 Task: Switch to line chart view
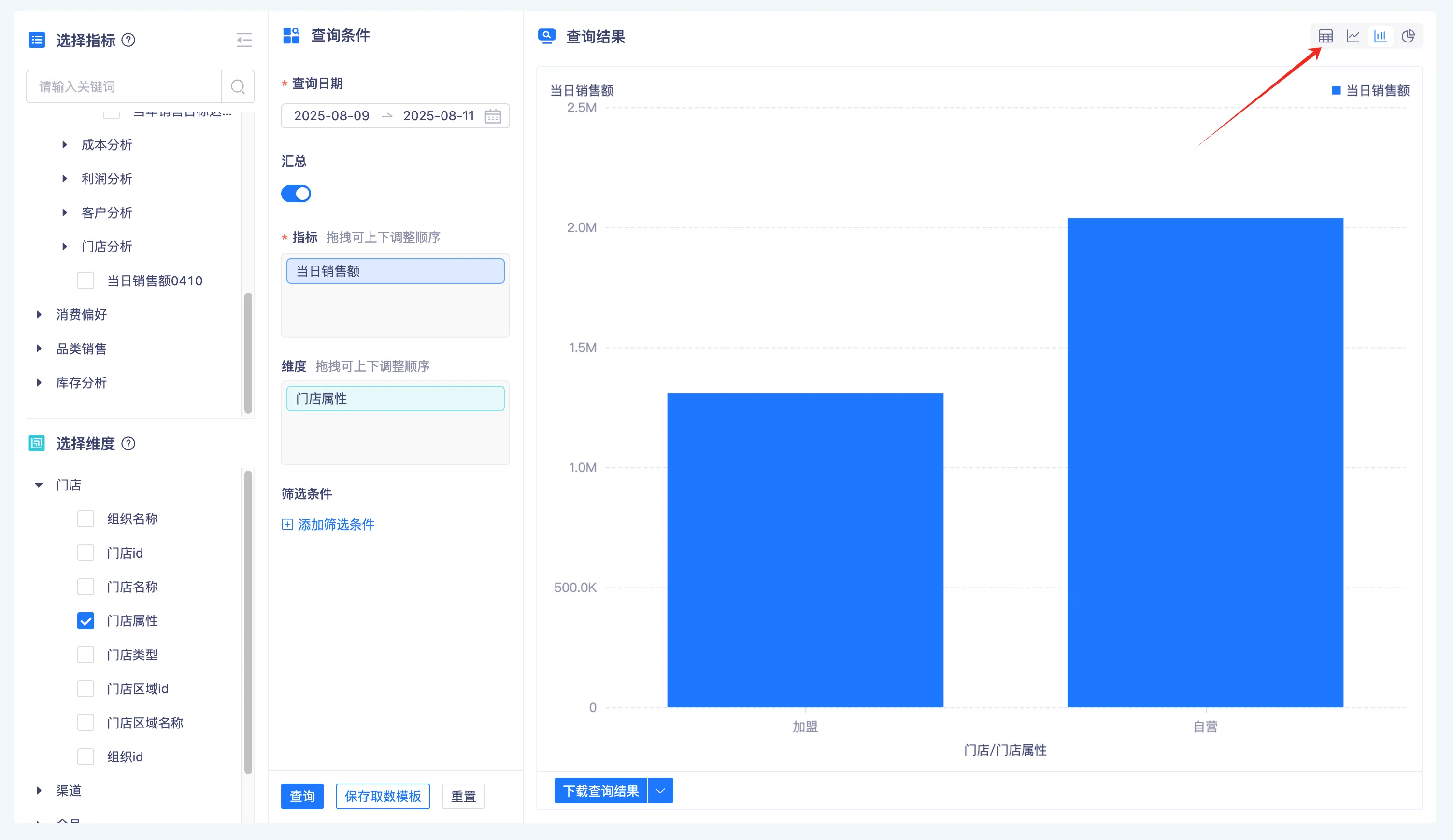1353,36
